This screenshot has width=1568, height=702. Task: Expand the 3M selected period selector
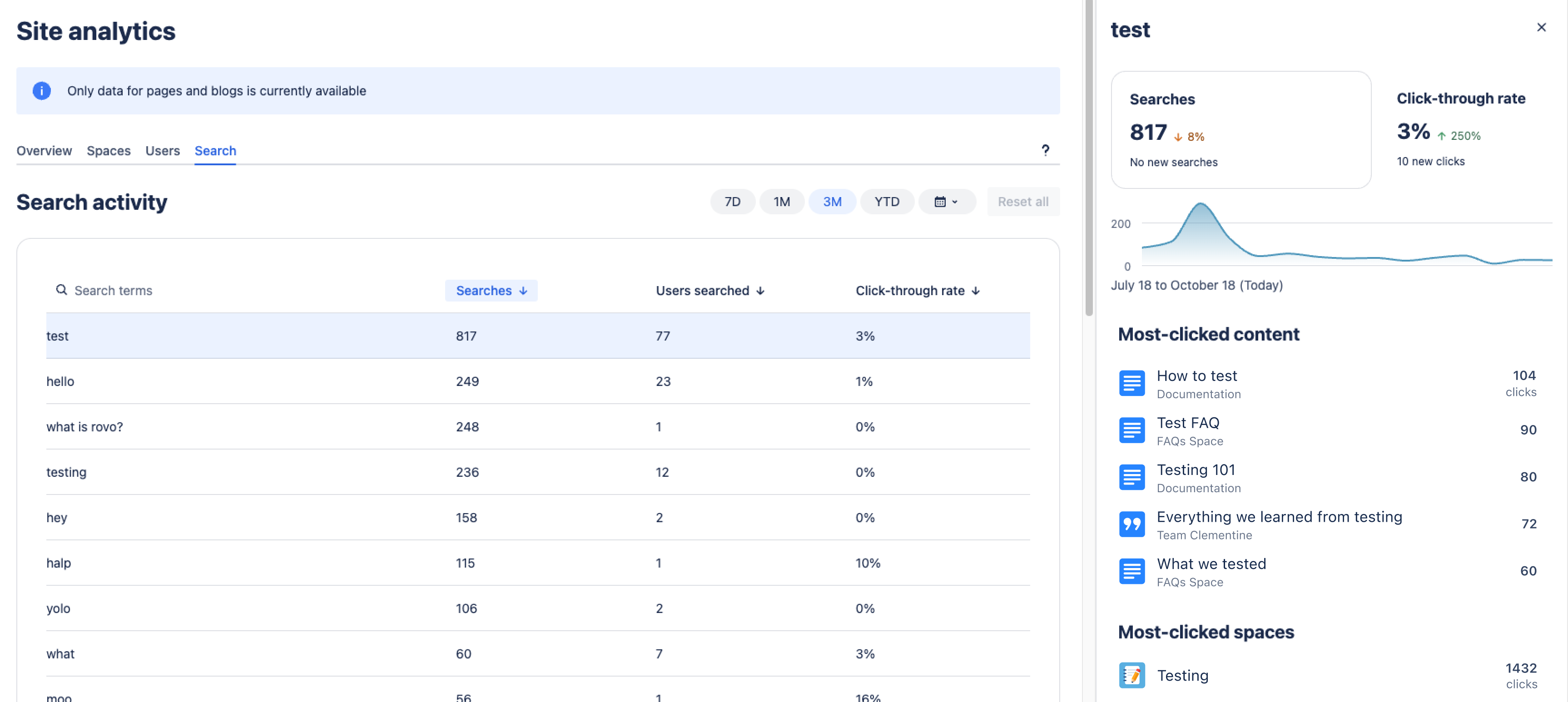click(832, 201)
